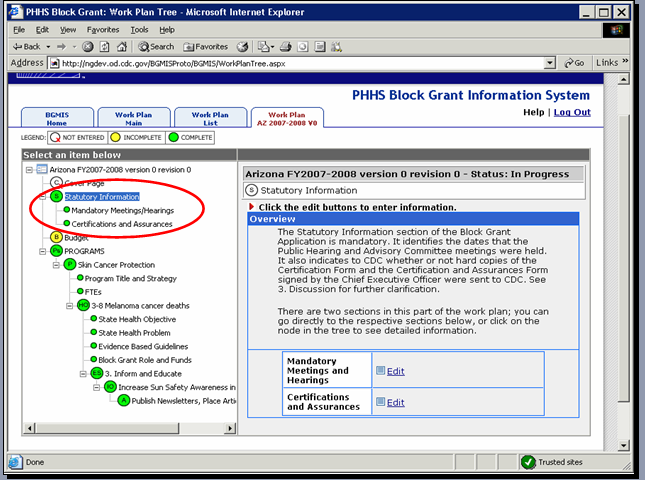Screen dimensions: 645x480
Task: Click the Forward arrow toolbar button
Action: 61,47
